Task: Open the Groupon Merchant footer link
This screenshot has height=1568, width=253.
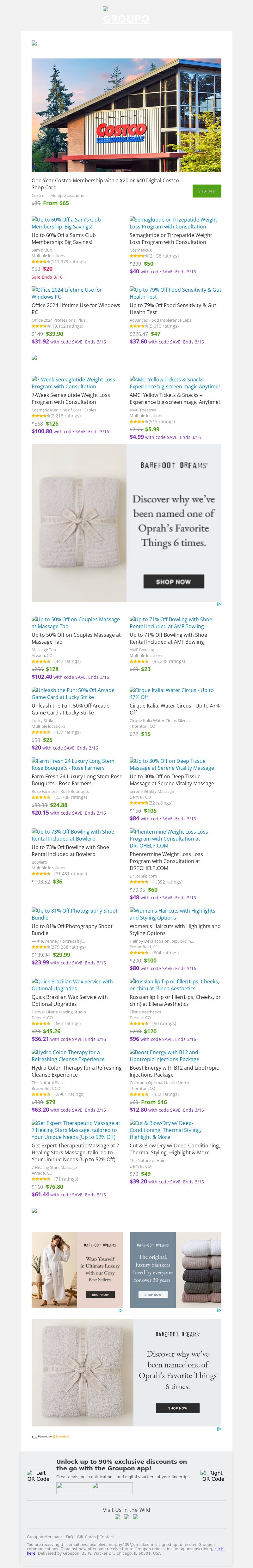Action: click(x=45, y=1537)
